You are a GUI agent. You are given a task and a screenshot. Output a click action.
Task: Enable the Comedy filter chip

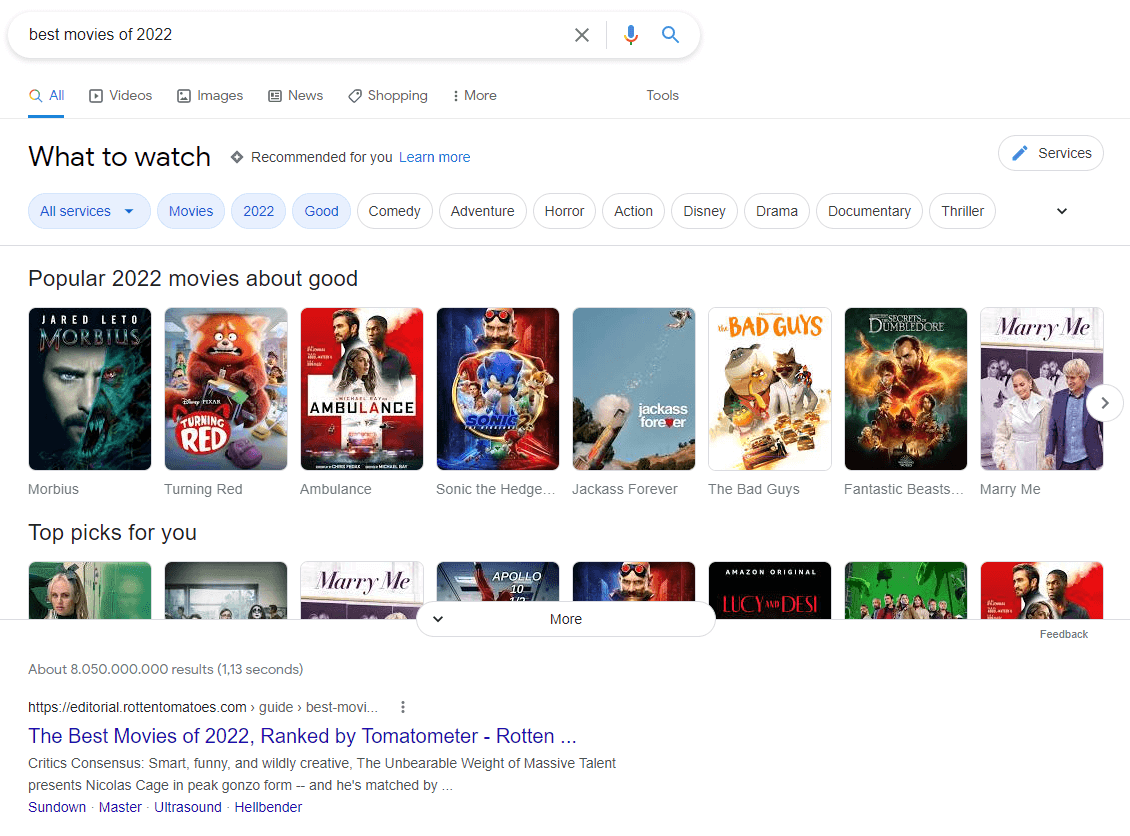pyautogui.click(x=394, y=211)
